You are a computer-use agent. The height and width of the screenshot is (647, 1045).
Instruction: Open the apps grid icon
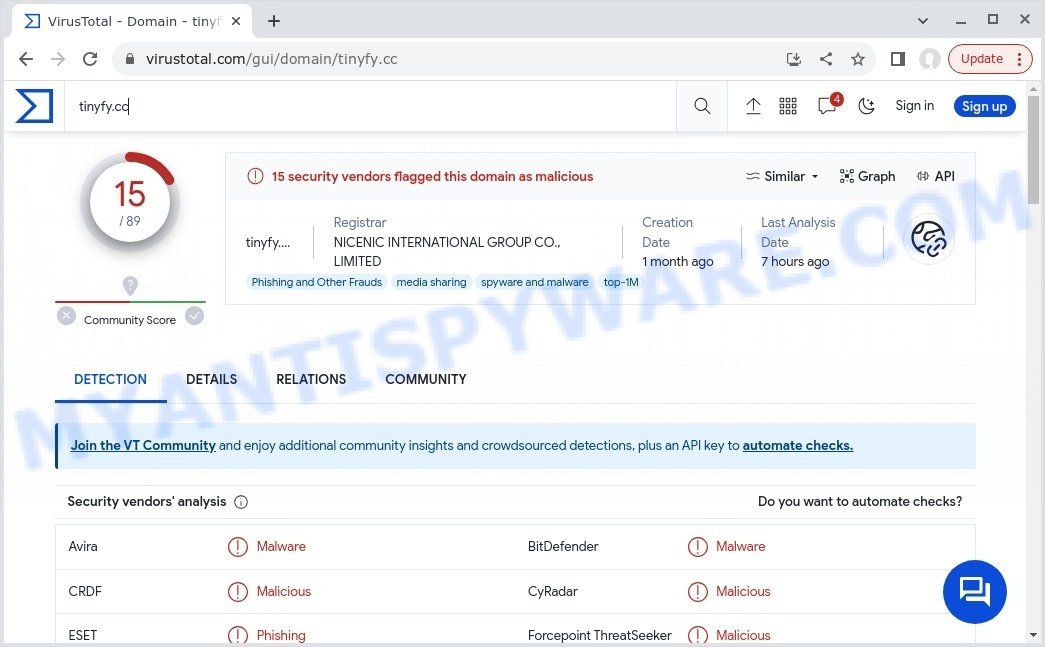click(x=788, y=106)
